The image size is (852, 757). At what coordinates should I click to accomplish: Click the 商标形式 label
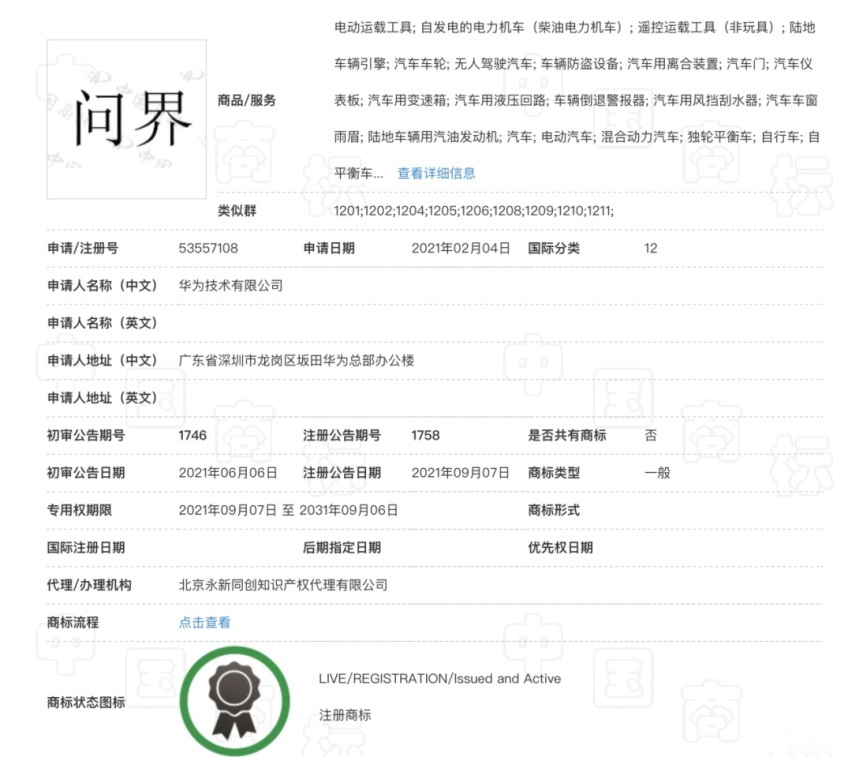[x=554, y=510]
